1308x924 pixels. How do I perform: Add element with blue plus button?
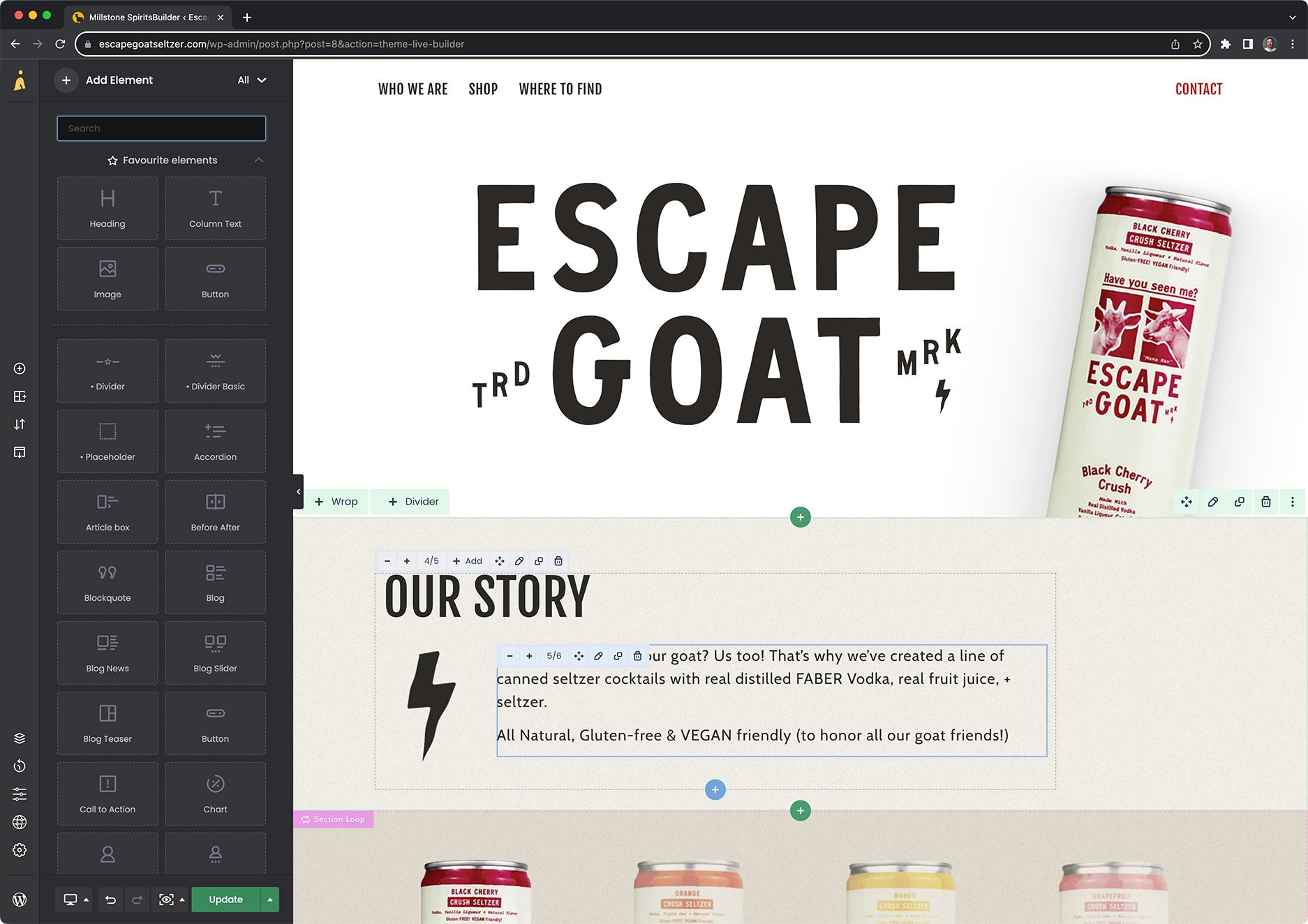[x=715, y=790]
